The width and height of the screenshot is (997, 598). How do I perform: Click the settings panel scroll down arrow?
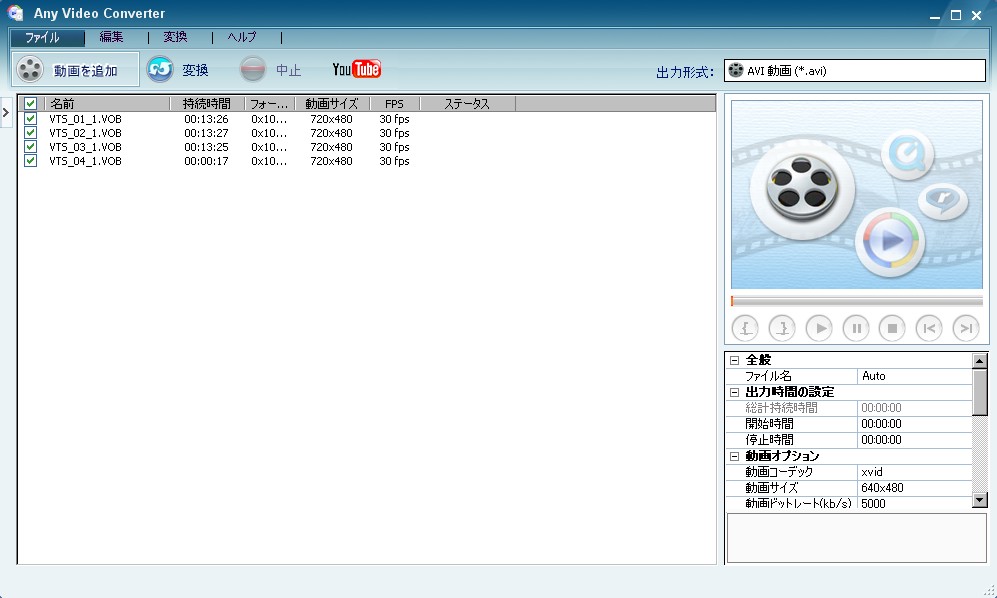click(x=980, y=500)
